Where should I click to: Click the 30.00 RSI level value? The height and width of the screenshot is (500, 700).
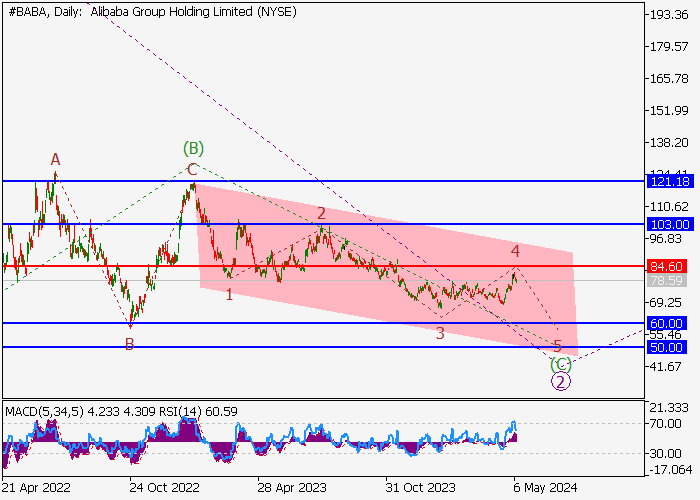(x=665, y=454)
